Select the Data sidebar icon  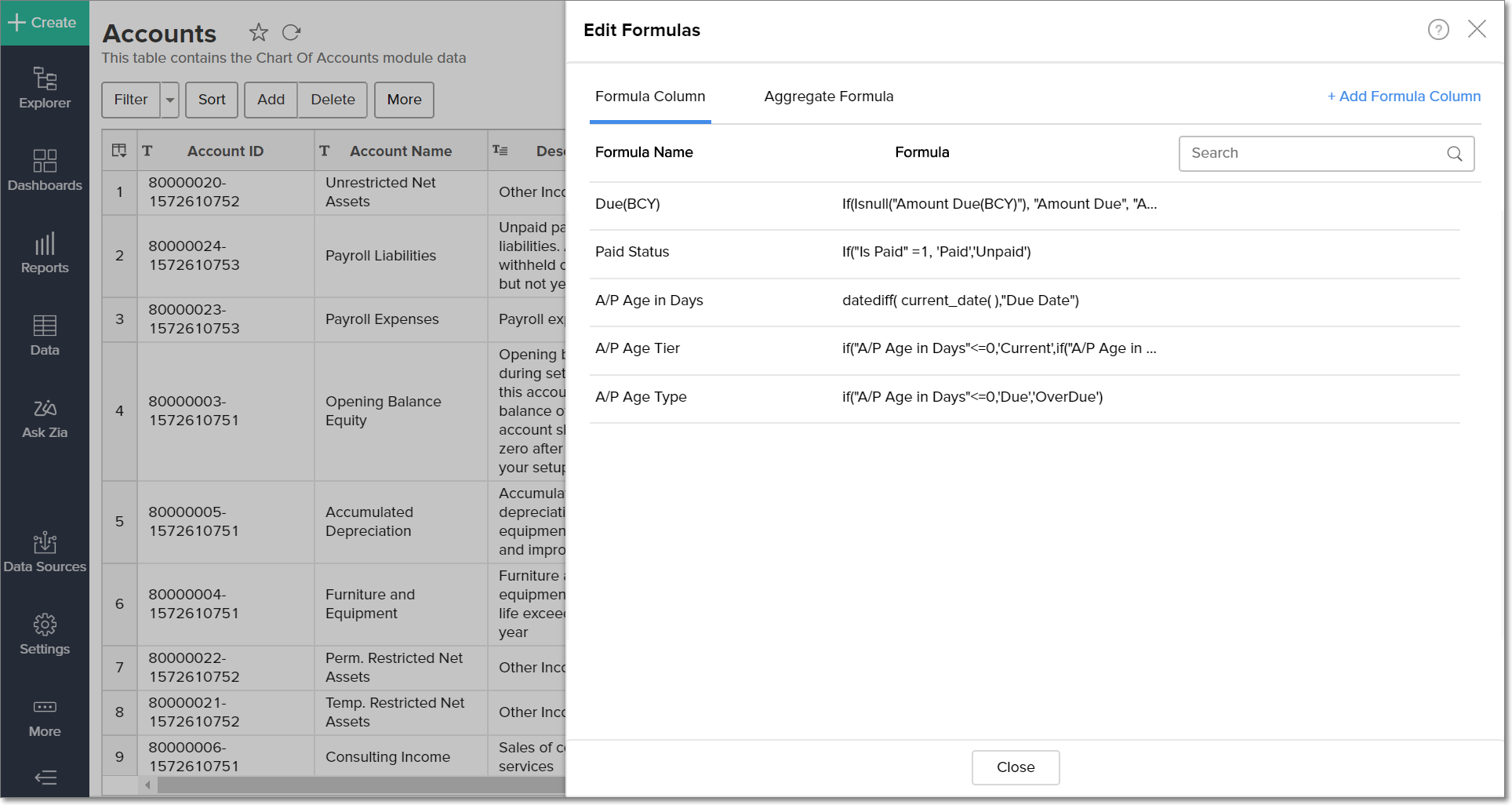45,335
